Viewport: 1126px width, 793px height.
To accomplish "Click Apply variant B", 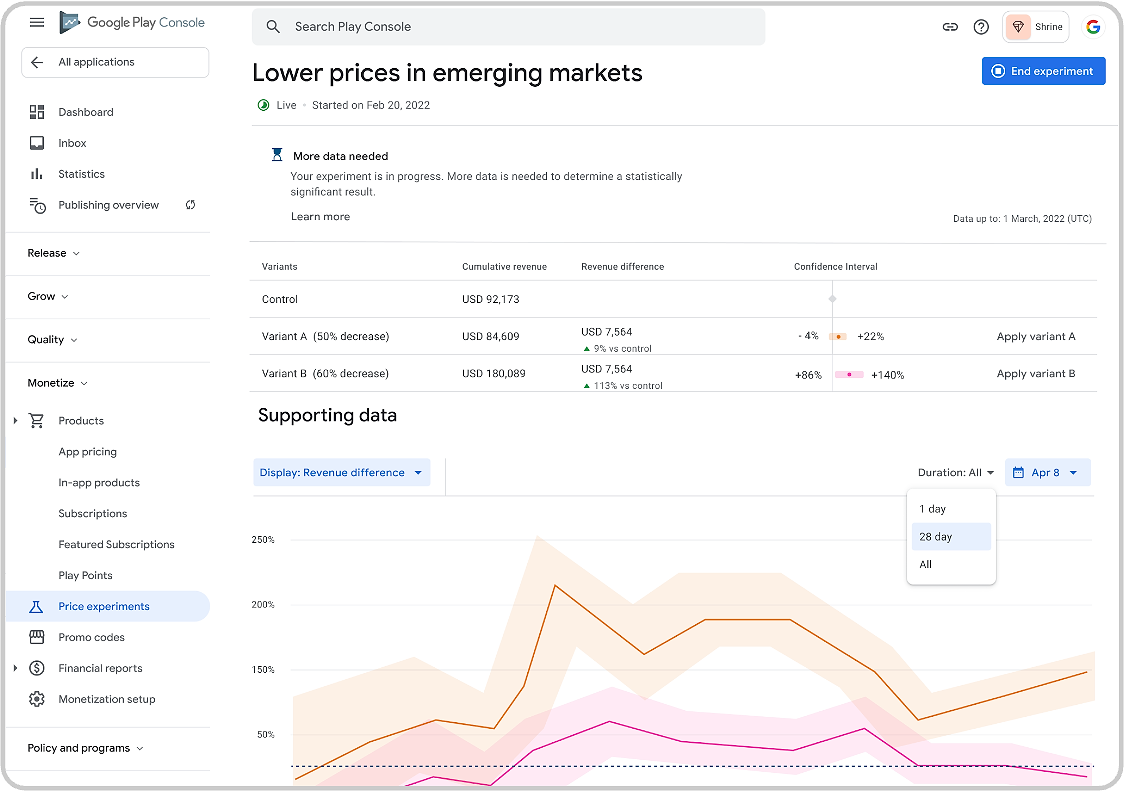I will tap(1036, 374).
